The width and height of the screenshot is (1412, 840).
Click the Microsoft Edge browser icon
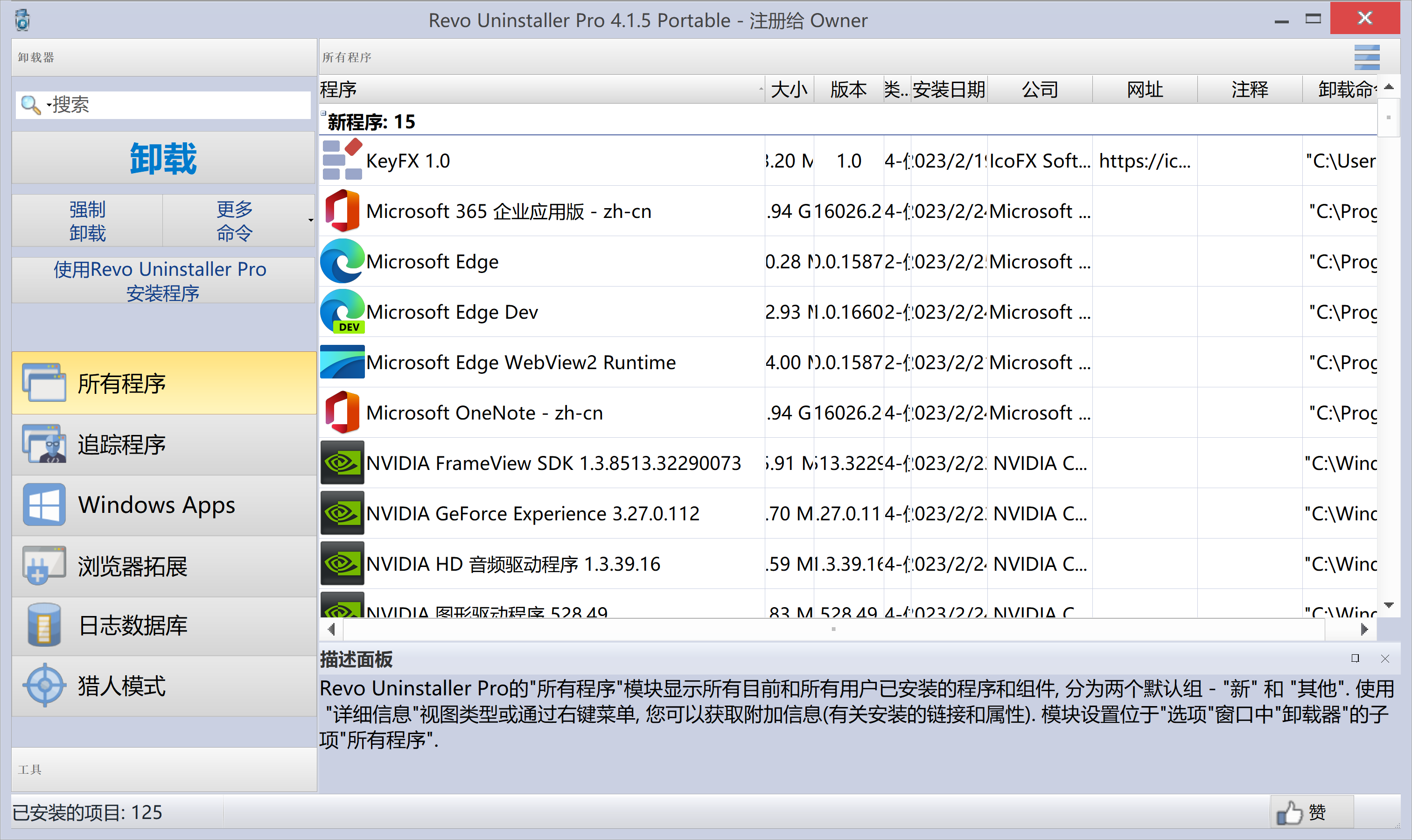click(343, 261)
